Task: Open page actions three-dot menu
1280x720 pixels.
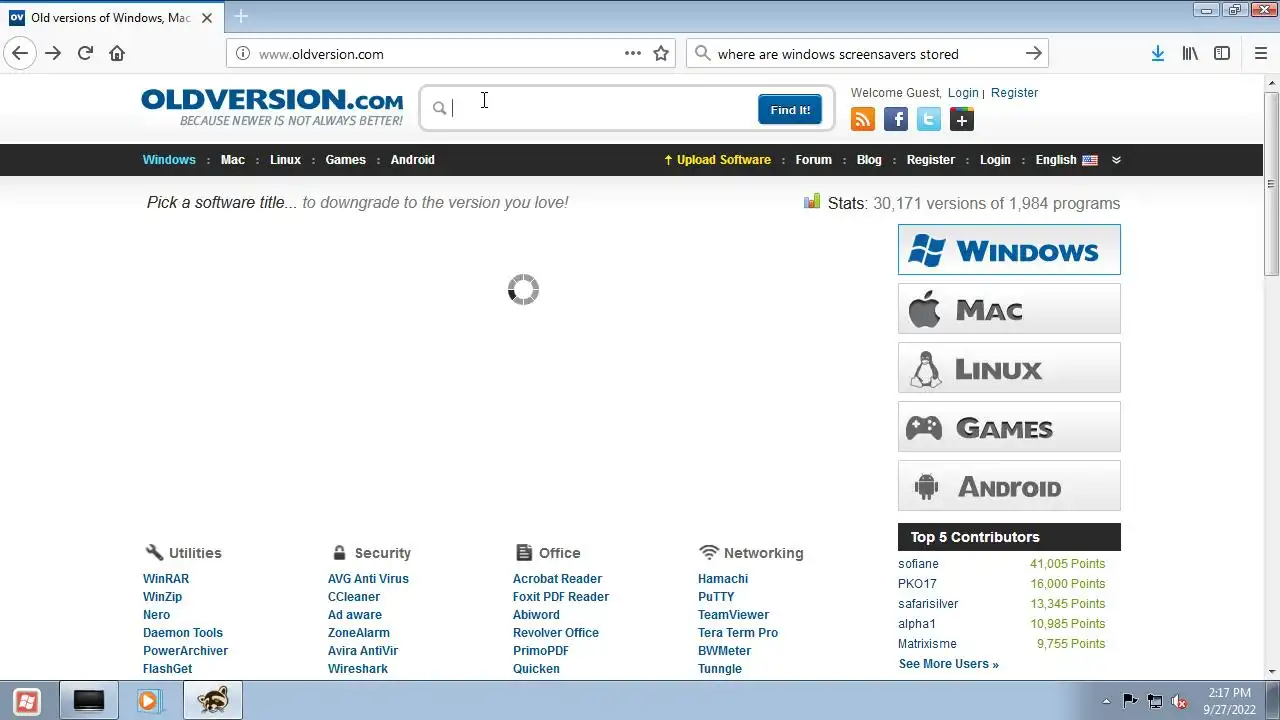Action: point(633,54)
